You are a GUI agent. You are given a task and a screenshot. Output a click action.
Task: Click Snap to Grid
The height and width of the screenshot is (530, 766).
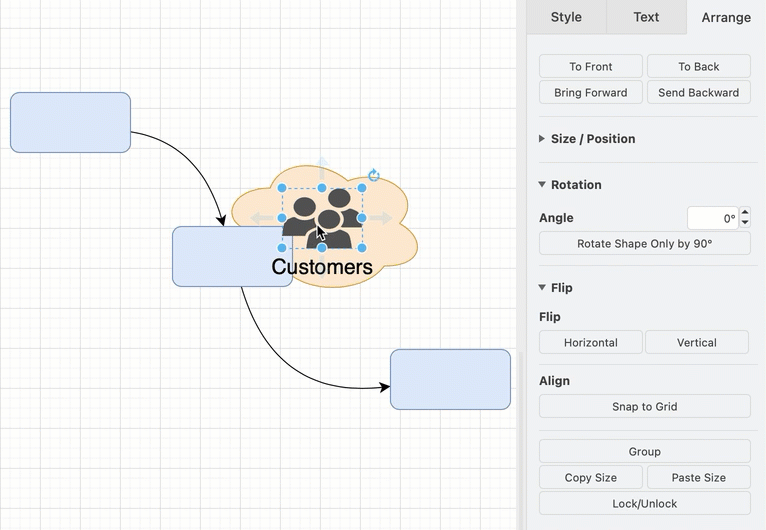click(645, 406)
